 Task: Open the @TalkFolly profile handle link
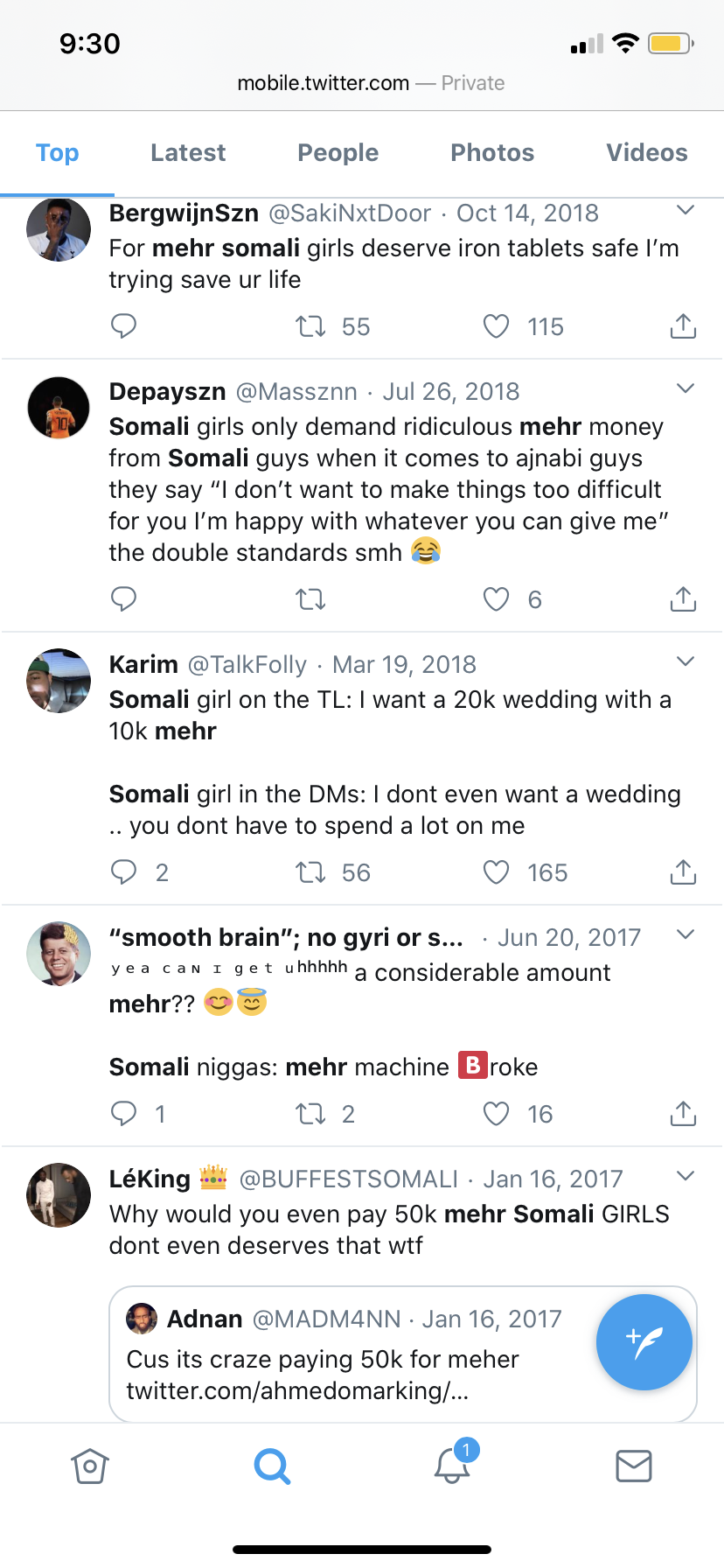247,665
